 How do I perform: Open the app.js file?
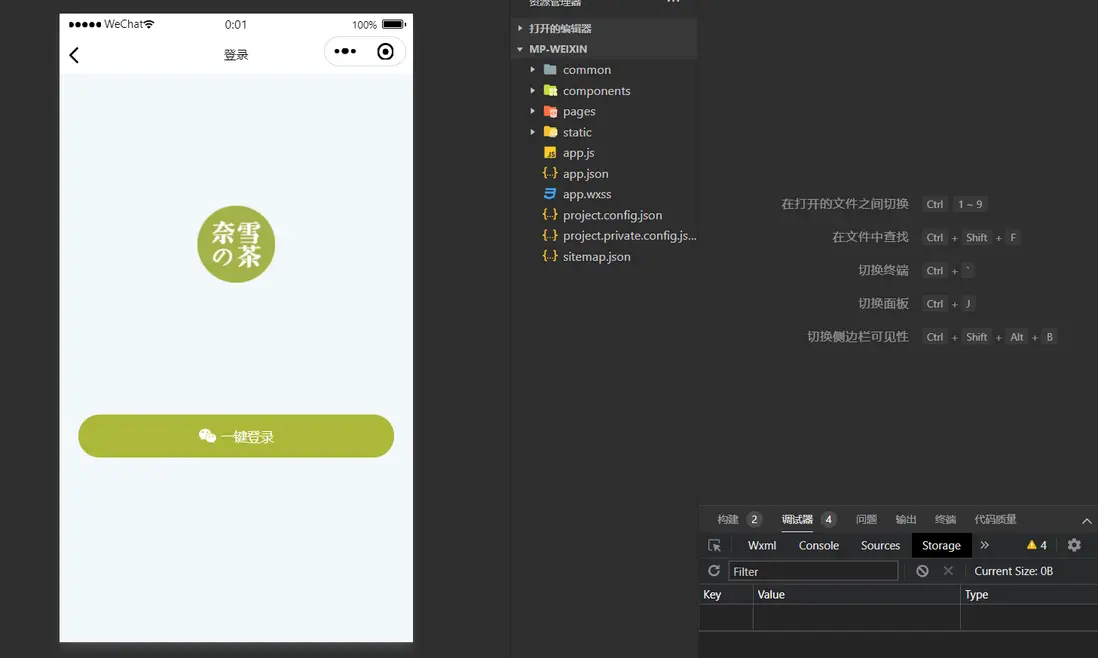coord(578,153)
